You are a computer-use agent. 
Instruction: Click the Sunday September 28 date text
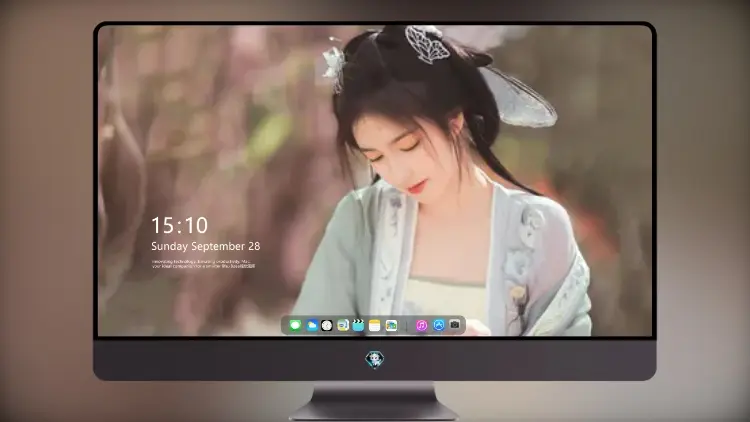tap(206, 246)
